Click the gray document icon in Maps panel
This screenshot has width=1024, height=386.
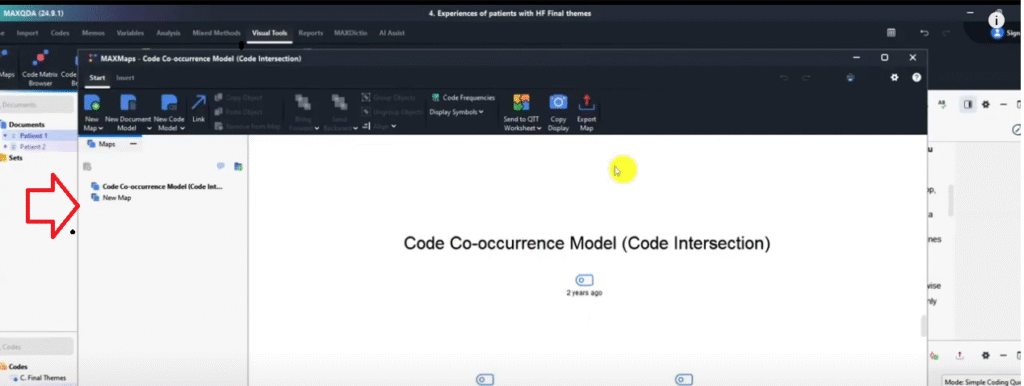87,167
